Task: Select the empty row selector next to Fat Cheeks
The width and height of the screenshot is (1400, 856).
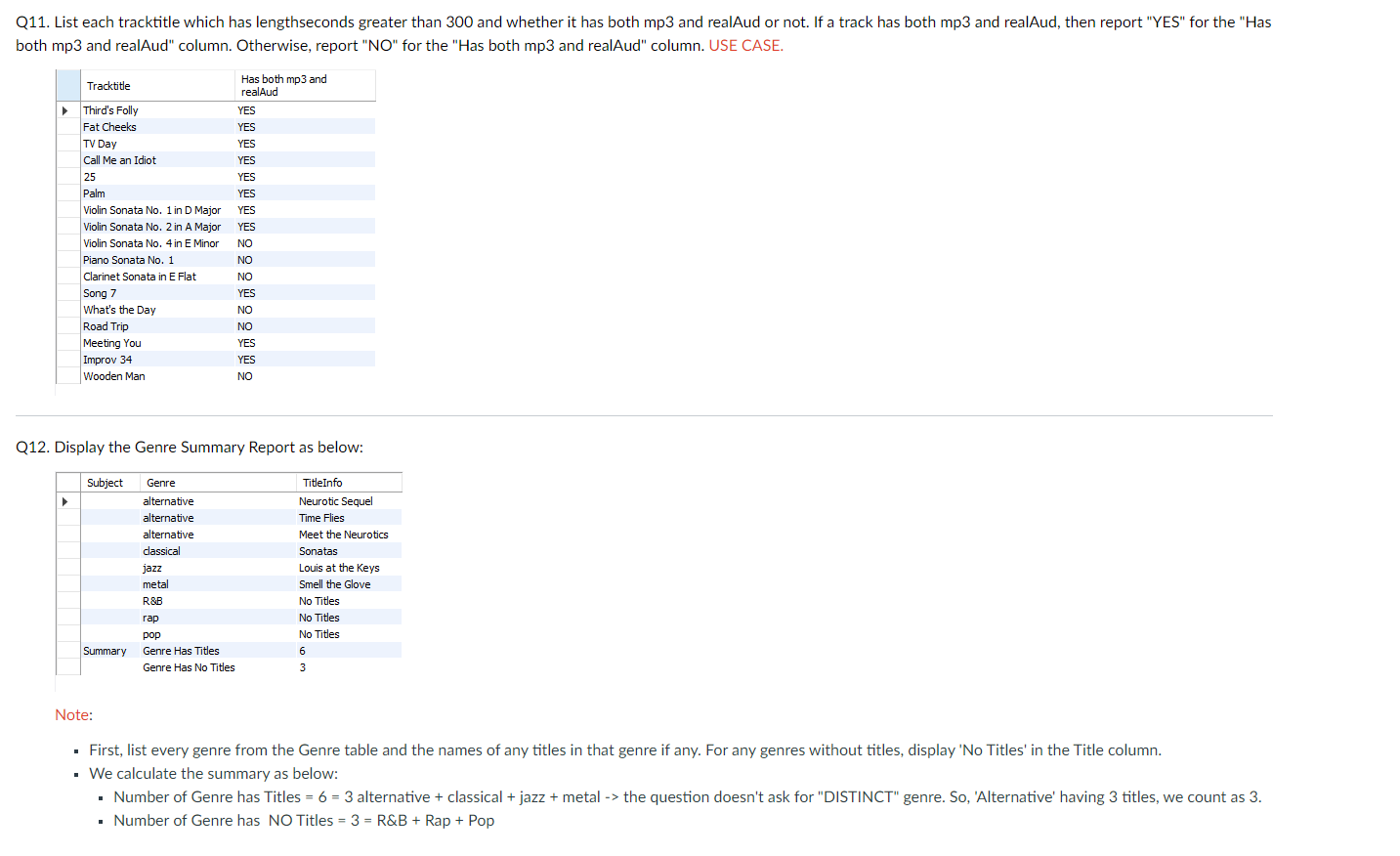Action: [x=65, y=127]
